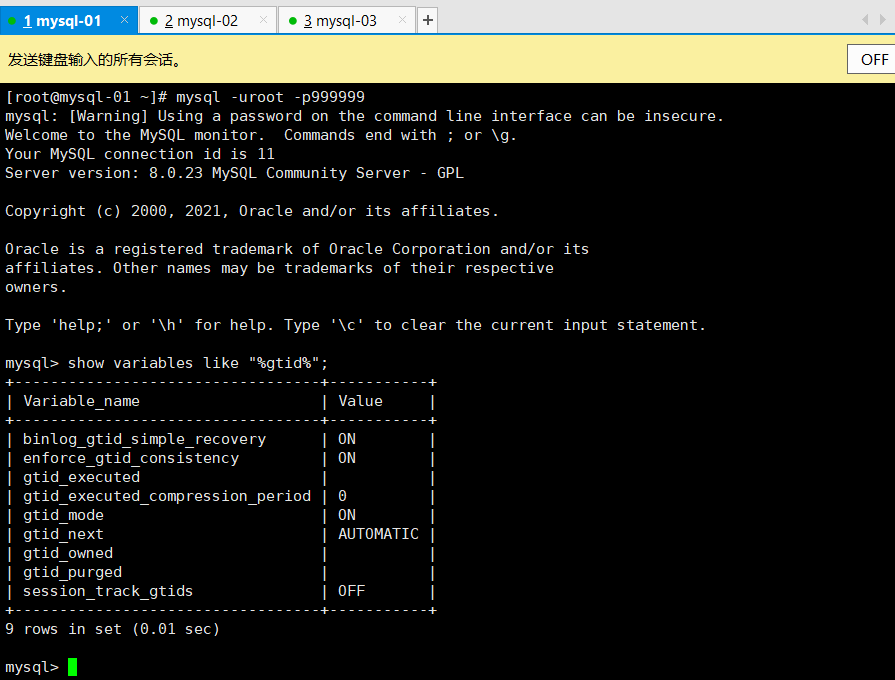Click the yellow keyboard broadcast notice text

pos(95,59)
